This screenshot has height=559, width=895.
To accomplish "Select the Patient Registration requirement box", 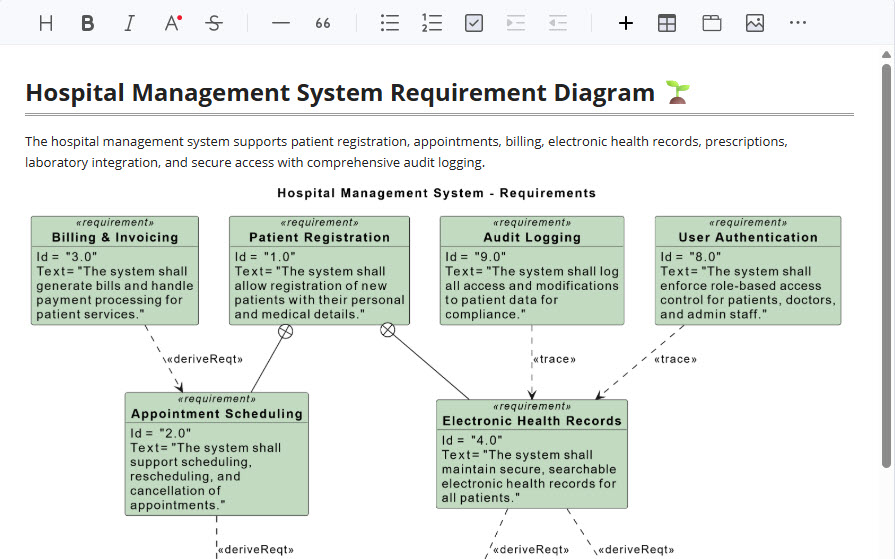I will (x=319, y=271).
